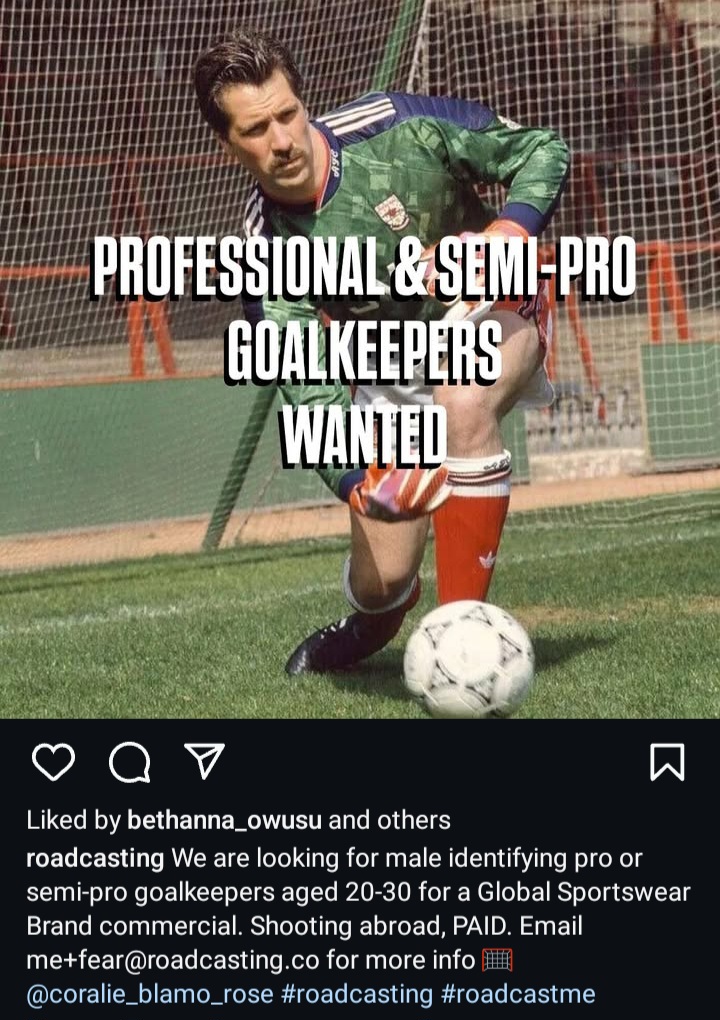Like the post with the heart icon
The width and height of the screenshot is (720, 1020).
[53, 762]
